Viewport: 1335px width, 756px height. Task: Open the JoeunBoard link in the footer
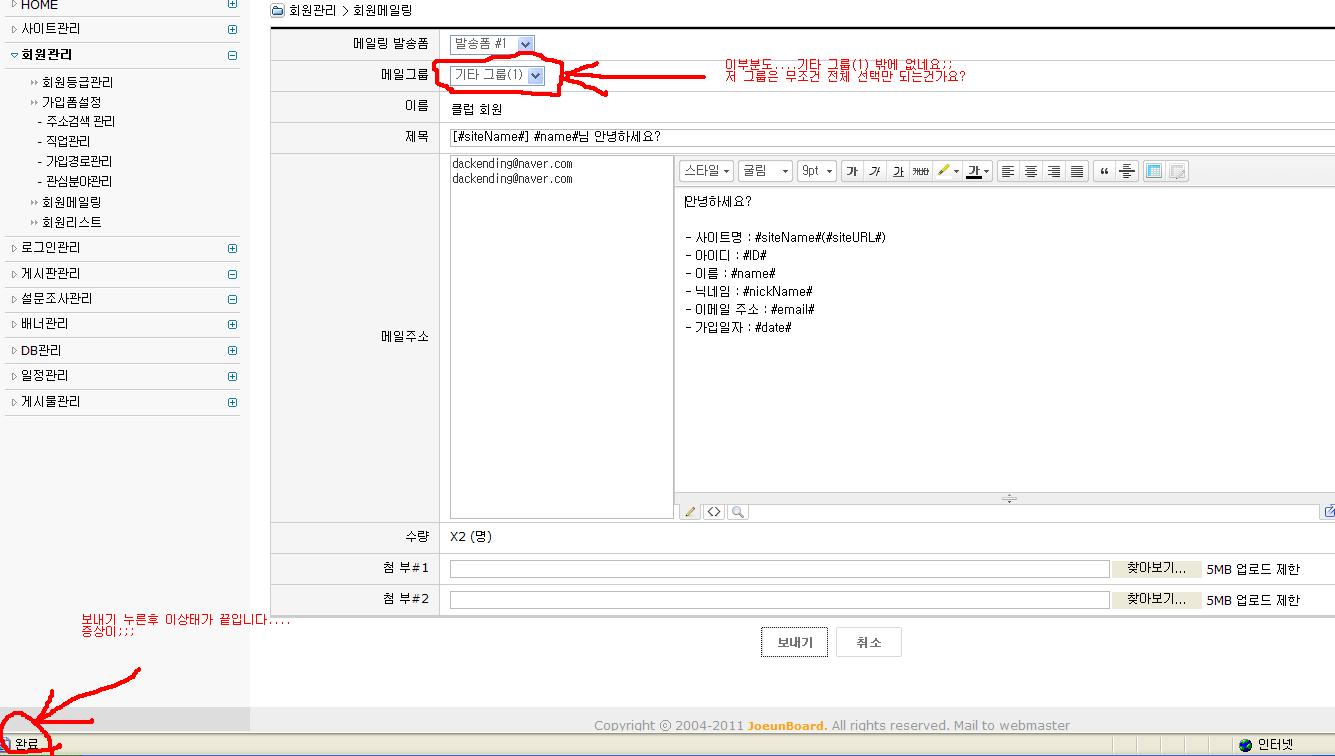pyautogui.click(x=787, y=725)
